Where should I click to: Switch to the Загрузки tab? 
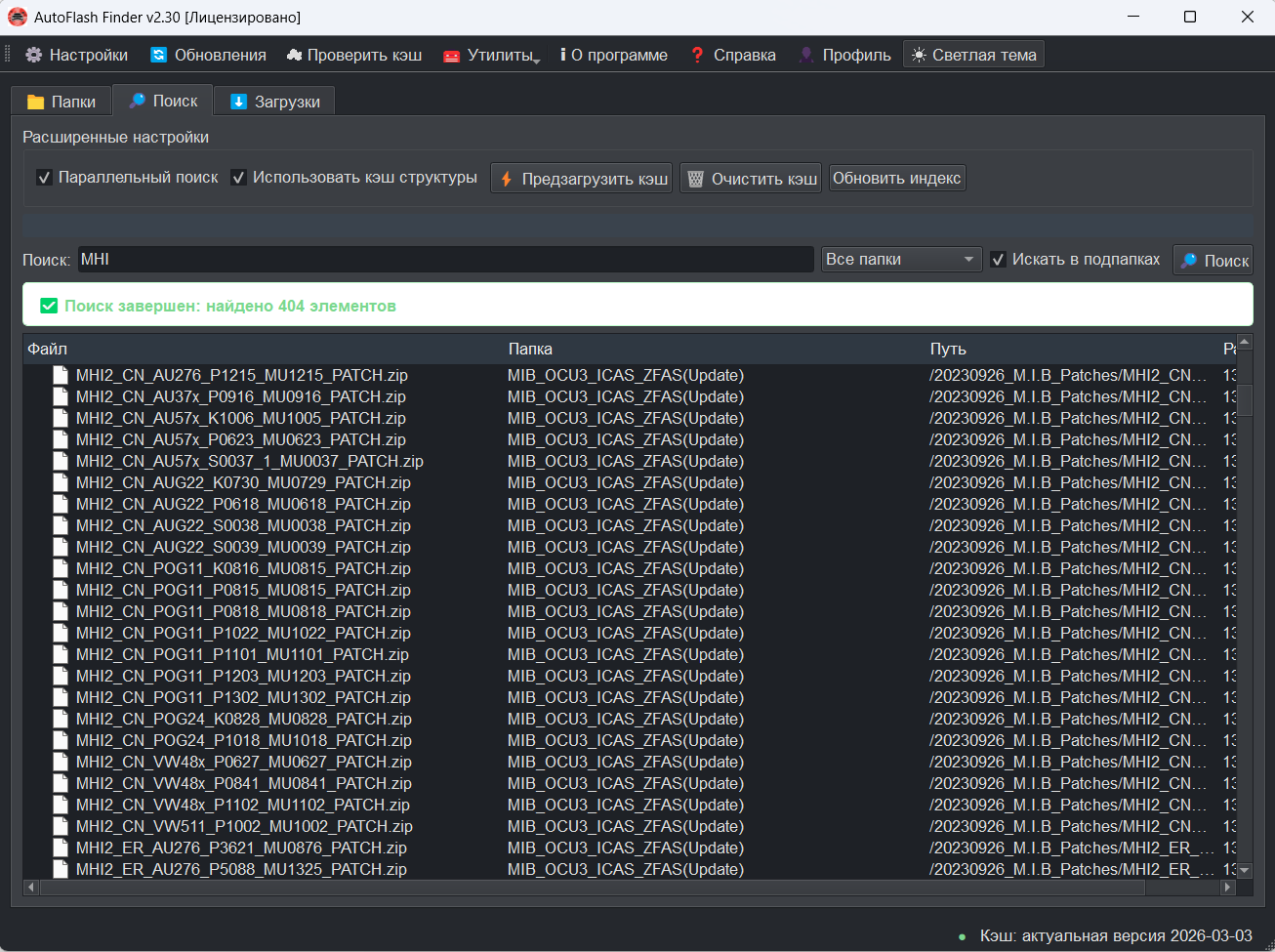(275, 102)
